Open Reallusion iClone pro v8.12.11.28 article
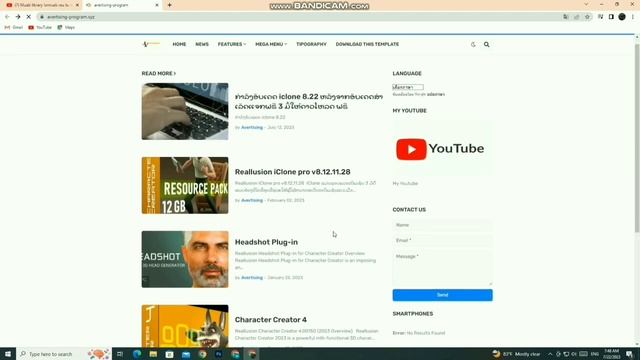Viewport: 640px width, 360px height. point(292,172)
